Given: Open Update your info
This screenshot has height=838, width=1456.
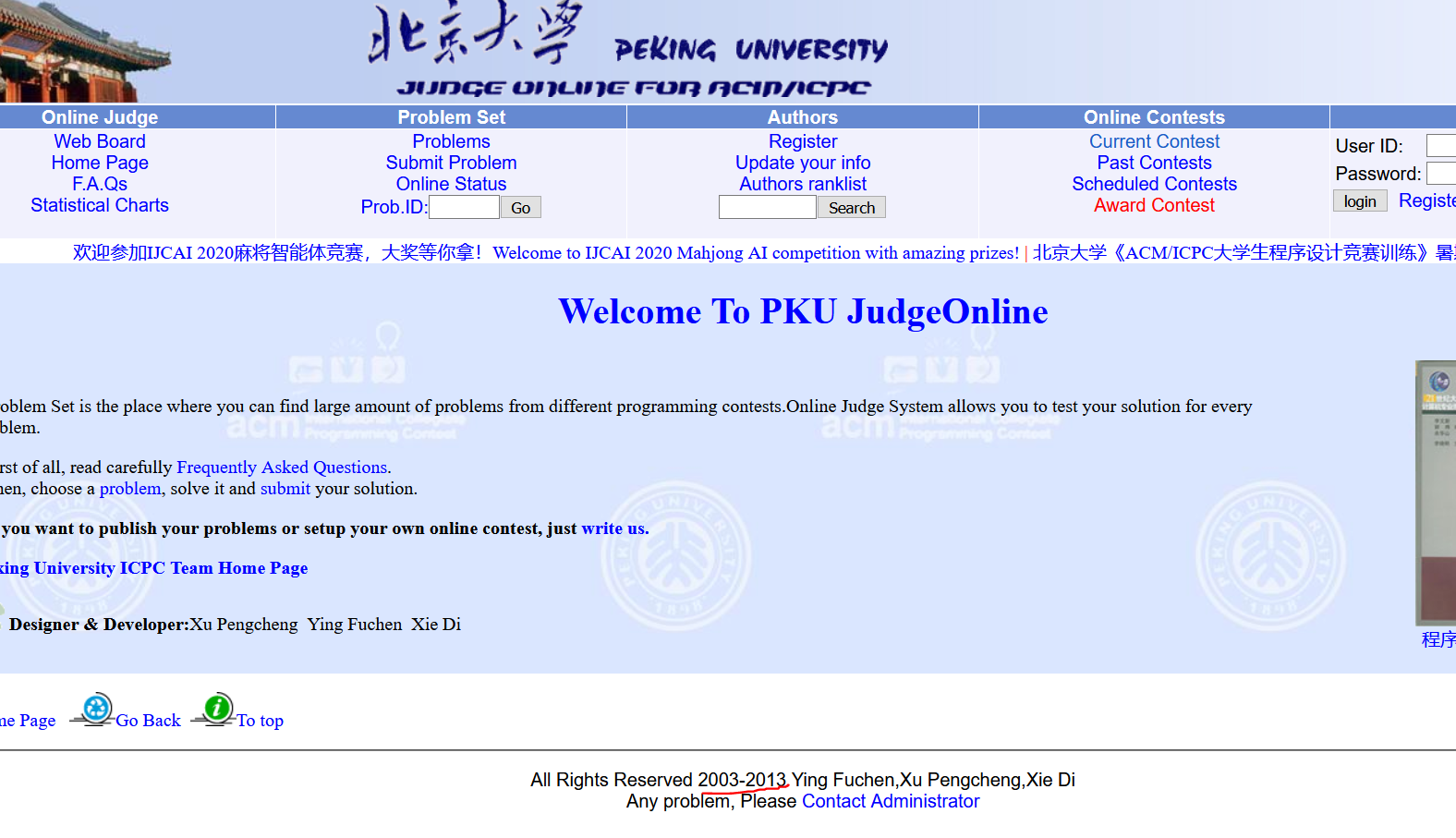Looking at the screenshot, I should point(803,163).
